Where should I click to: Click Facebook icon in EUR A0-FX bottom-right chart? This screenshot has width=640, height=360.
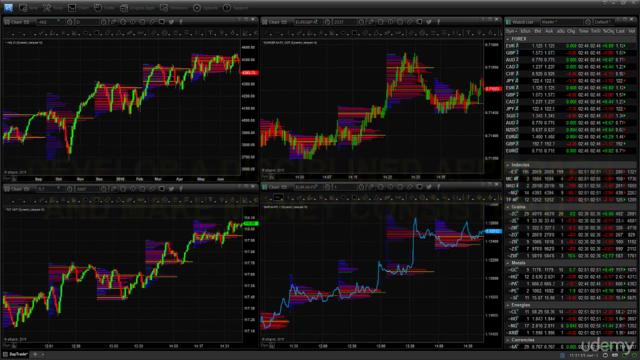[x=438, y=187]
